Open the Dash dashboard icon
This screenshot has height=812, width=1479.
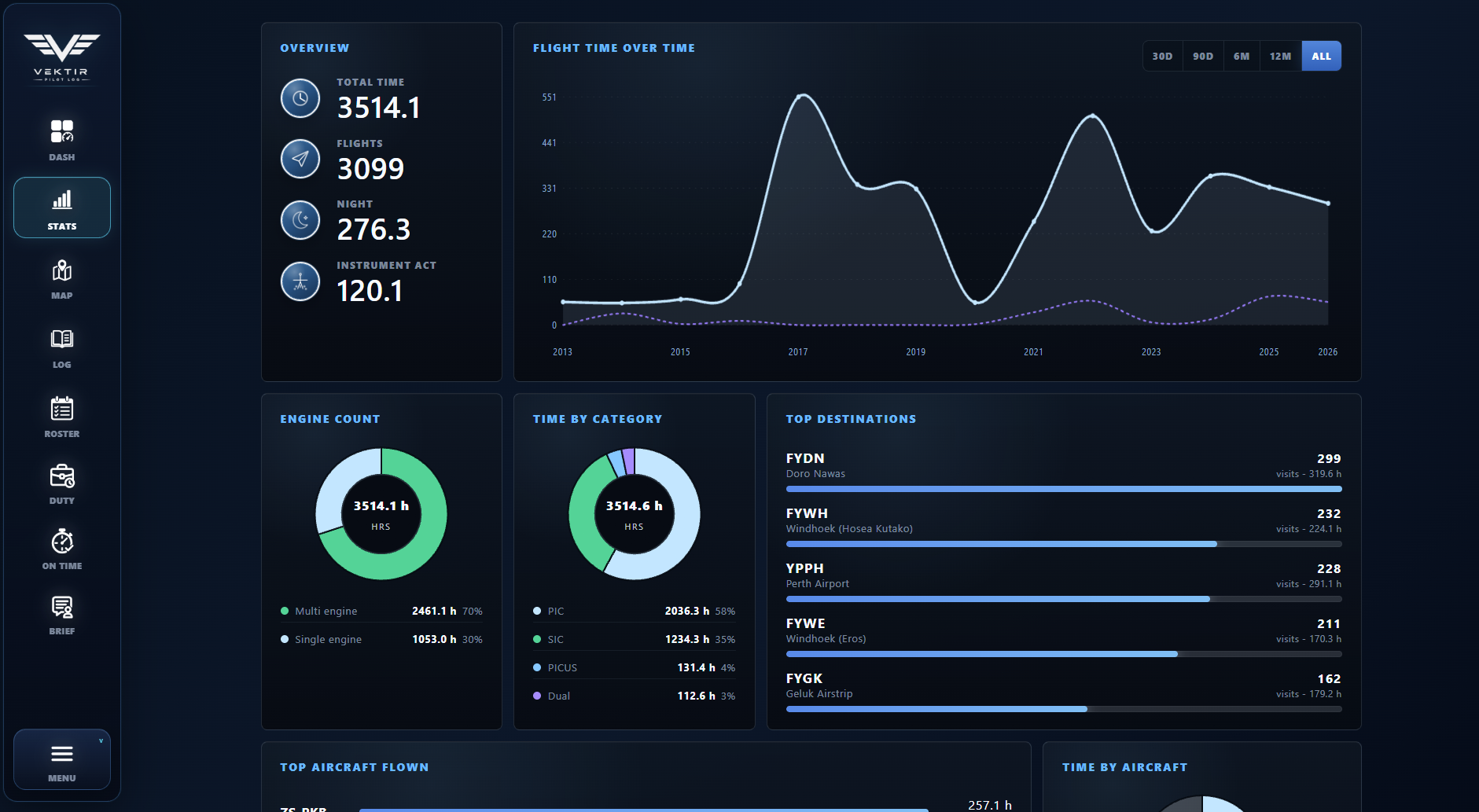click(62, 131)
